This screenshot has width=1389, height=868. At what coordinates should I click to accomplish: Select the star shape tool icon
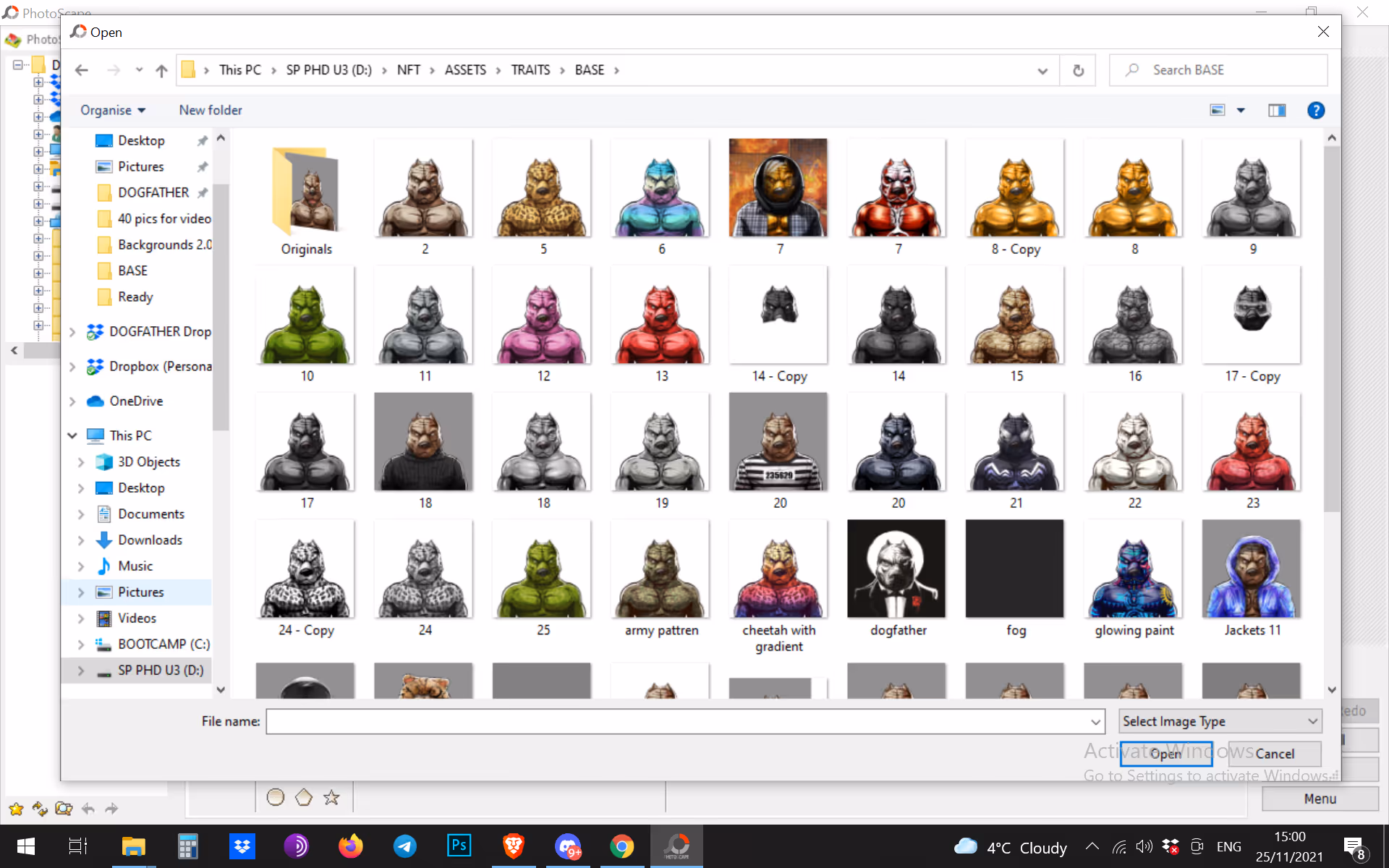(331, 797)
